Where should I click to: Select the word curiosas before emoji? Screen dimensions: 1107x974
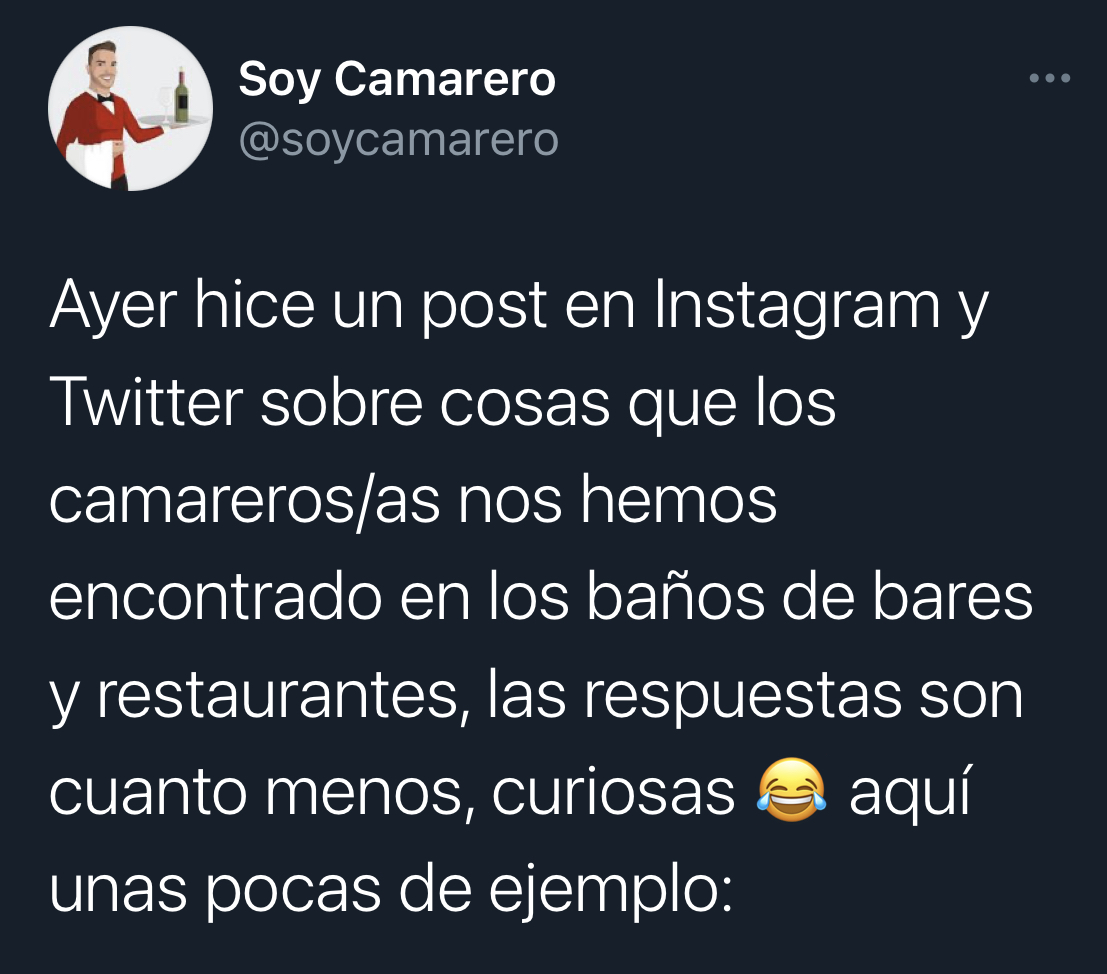tap(613, 792)
